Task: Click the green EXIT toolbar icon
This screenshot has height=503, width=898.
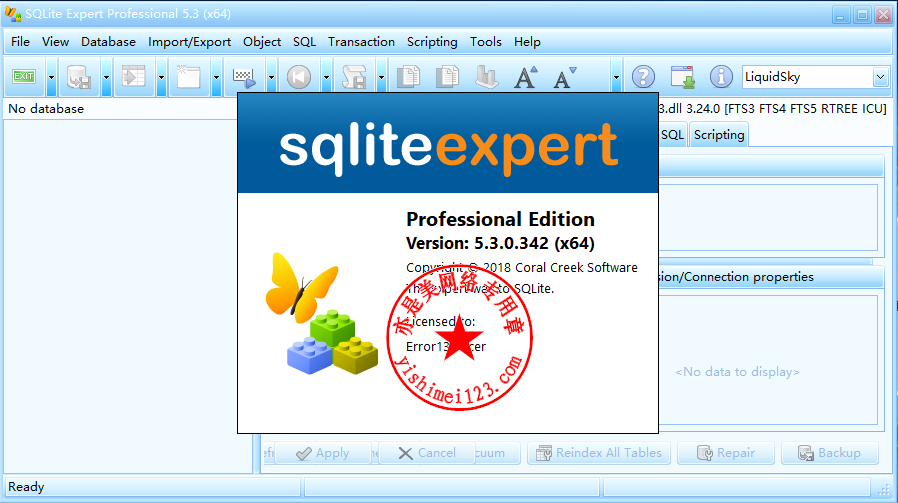Action: click(x=24, y=76)
